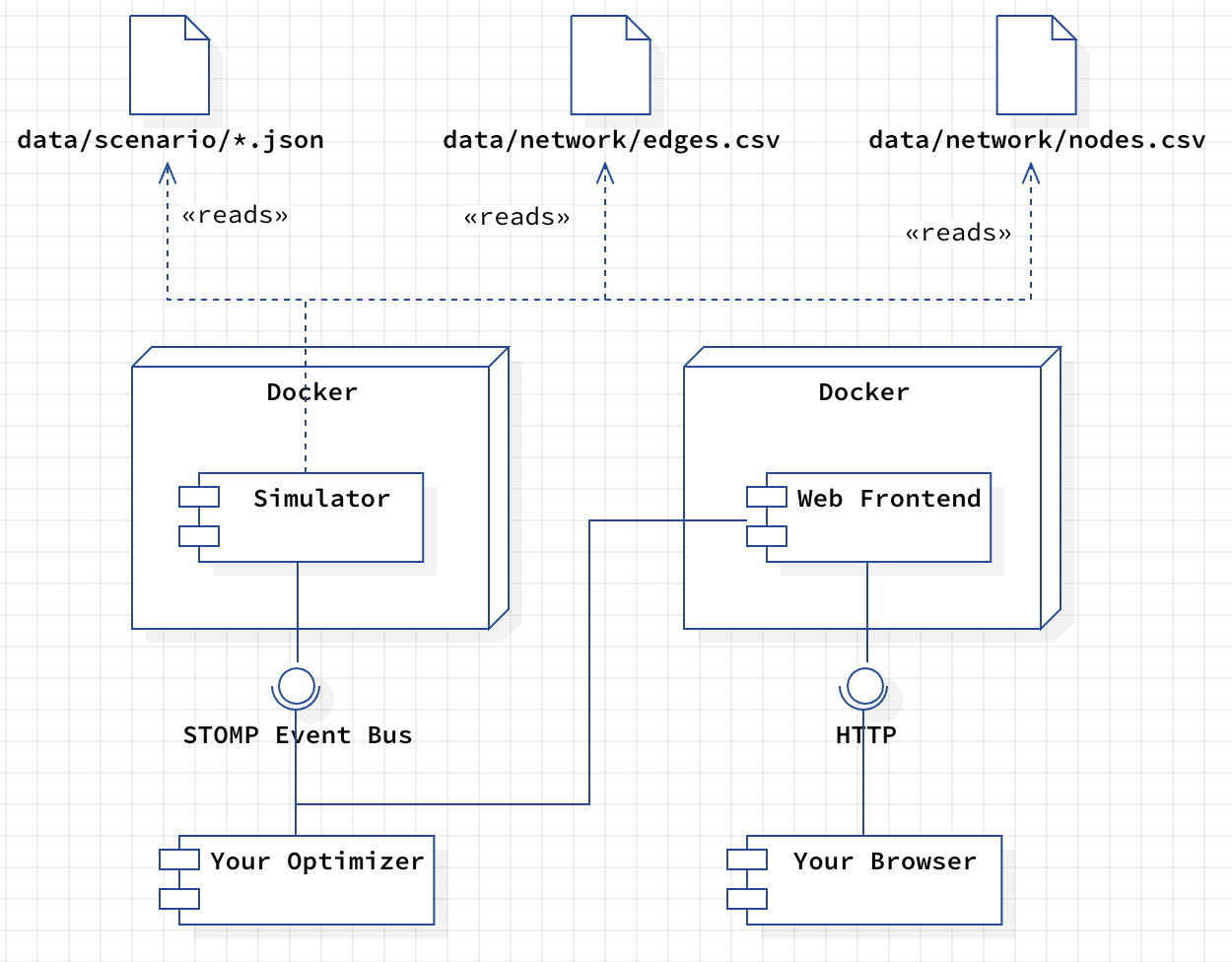Select the data/network/edges.csv document icon
Screen dimensions: 1232x962
click(611, 64)
